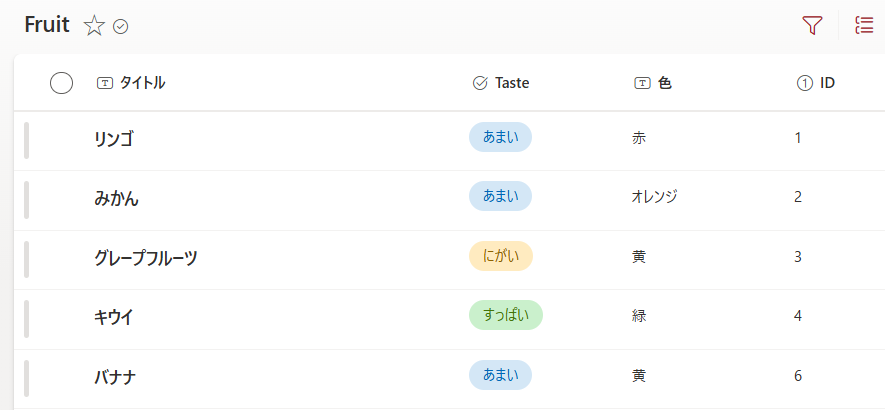885x410 pixels.
Task: Open the タイトル column header menu
Action: tap(142, 83)
